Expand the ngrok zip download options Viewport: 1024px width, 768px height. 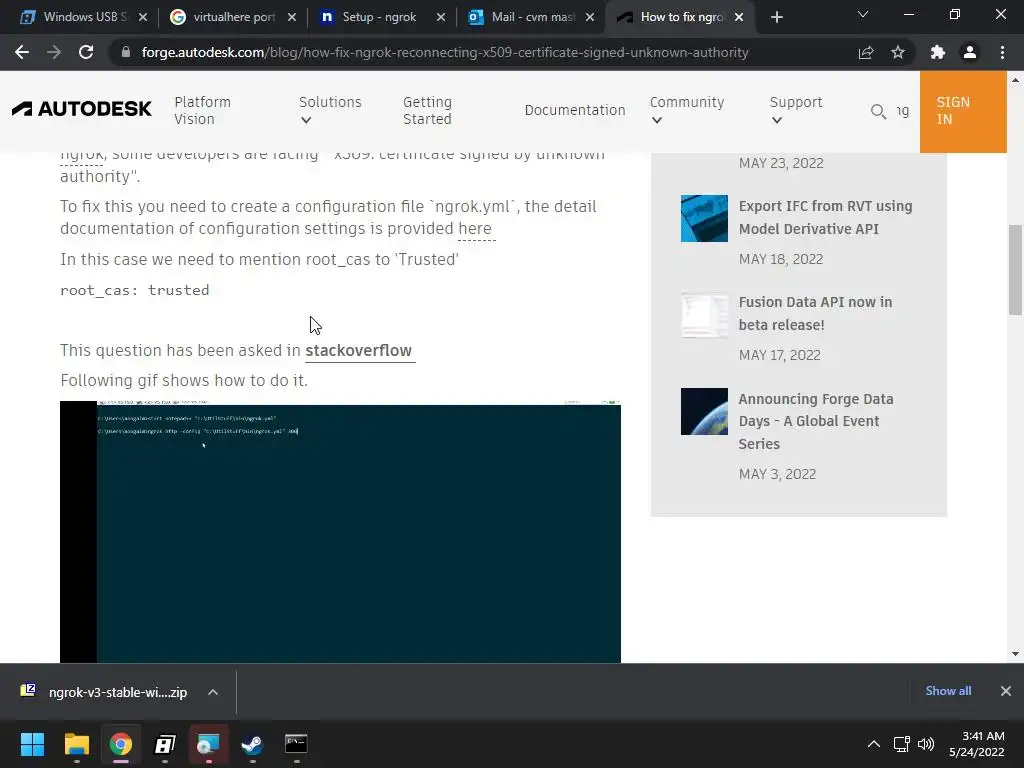point(213,692)
